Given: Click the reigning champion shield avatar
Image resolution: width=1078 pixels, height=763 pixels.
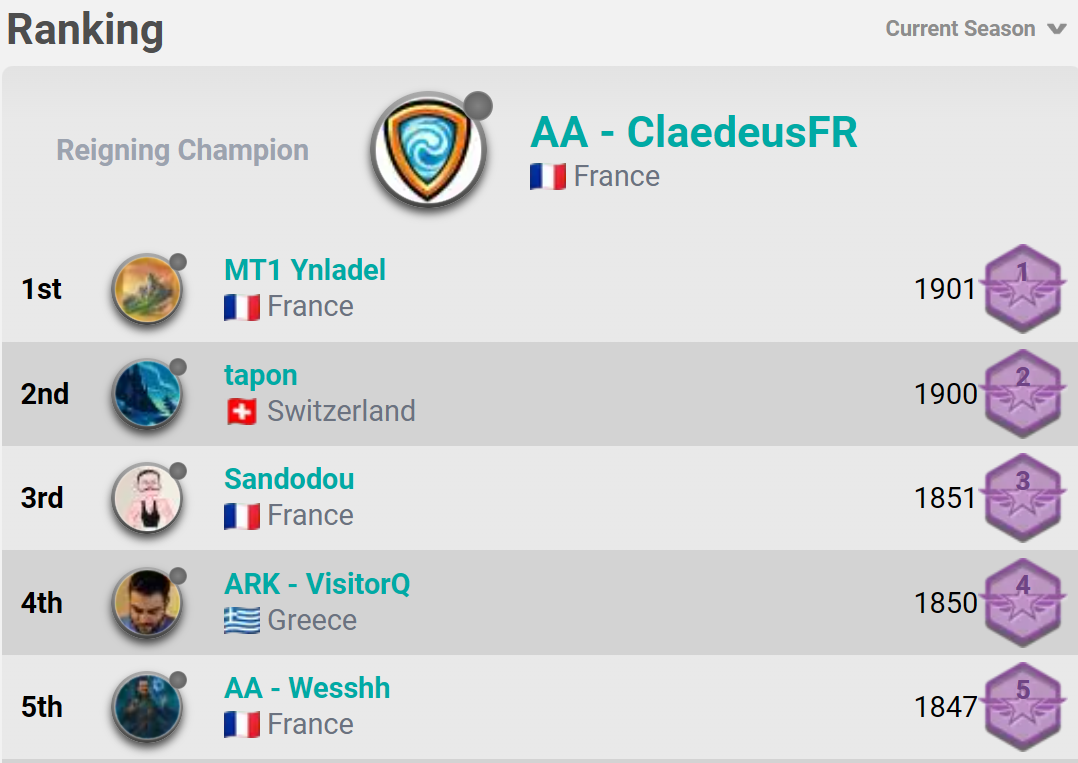Looking at the screenshot, I should coord(428,150).
